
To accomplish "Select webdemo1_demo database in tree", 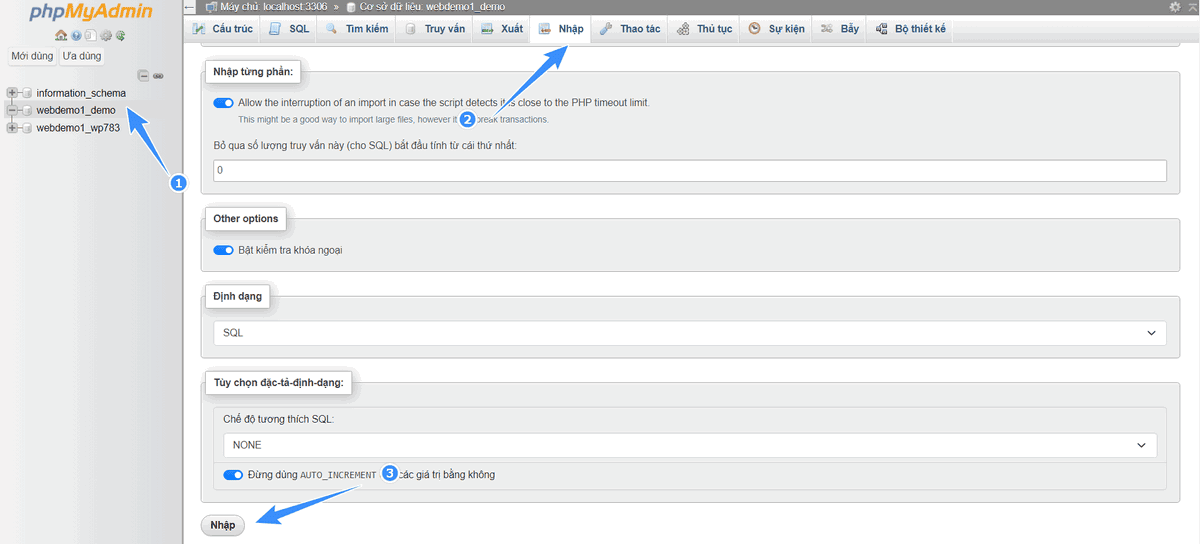I will pos(76,110).
